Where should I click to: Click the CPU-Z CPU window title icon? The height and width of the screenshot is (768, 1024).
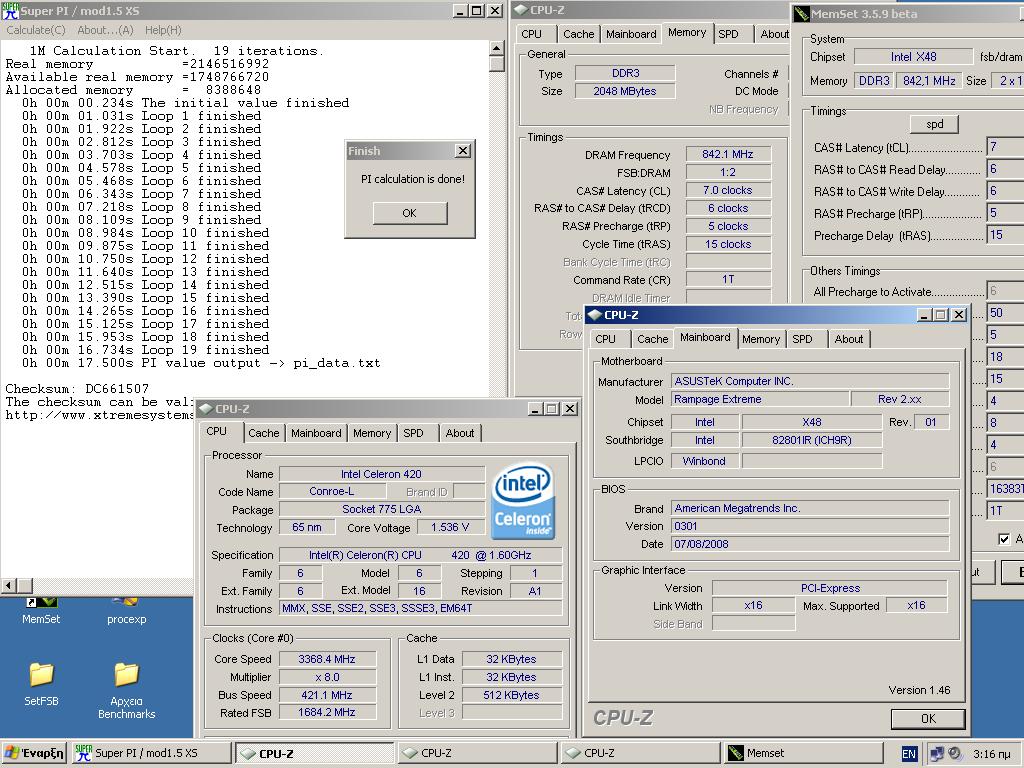click(206, 409)
